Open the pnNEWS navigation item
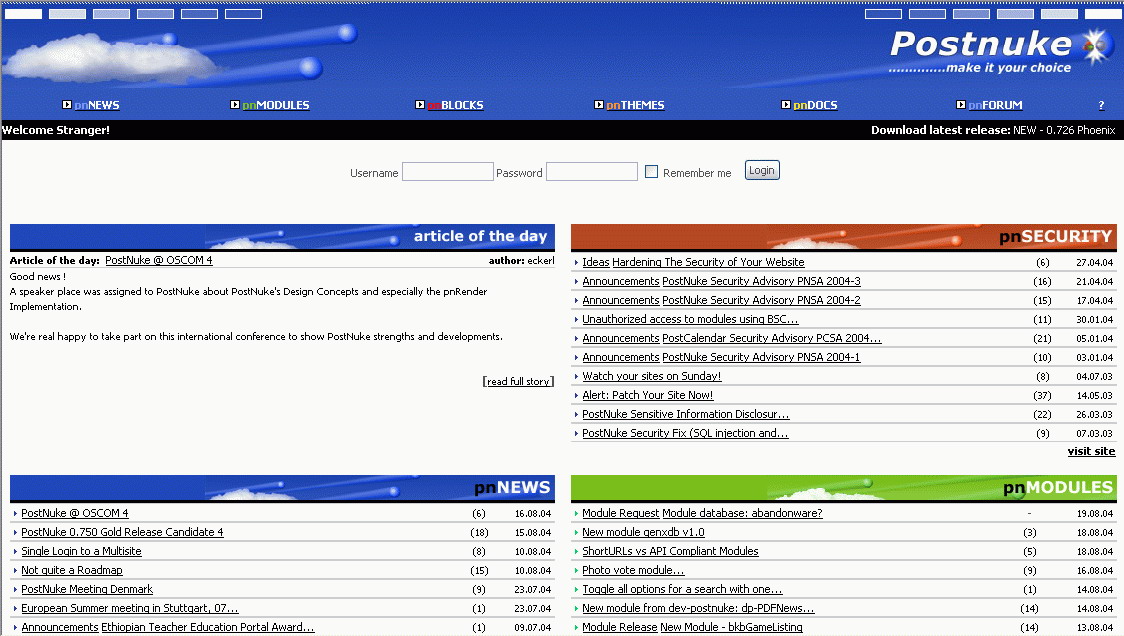This screenshot has height=636, width=1124. [x=97, y=105]
